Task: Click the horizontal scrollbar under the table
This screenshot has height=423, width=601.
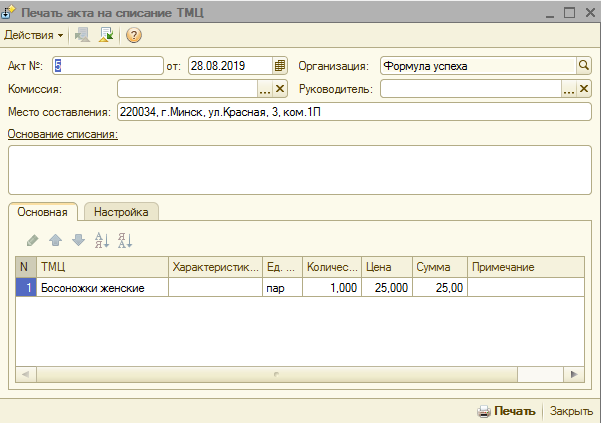Action: tap(300, 375)
